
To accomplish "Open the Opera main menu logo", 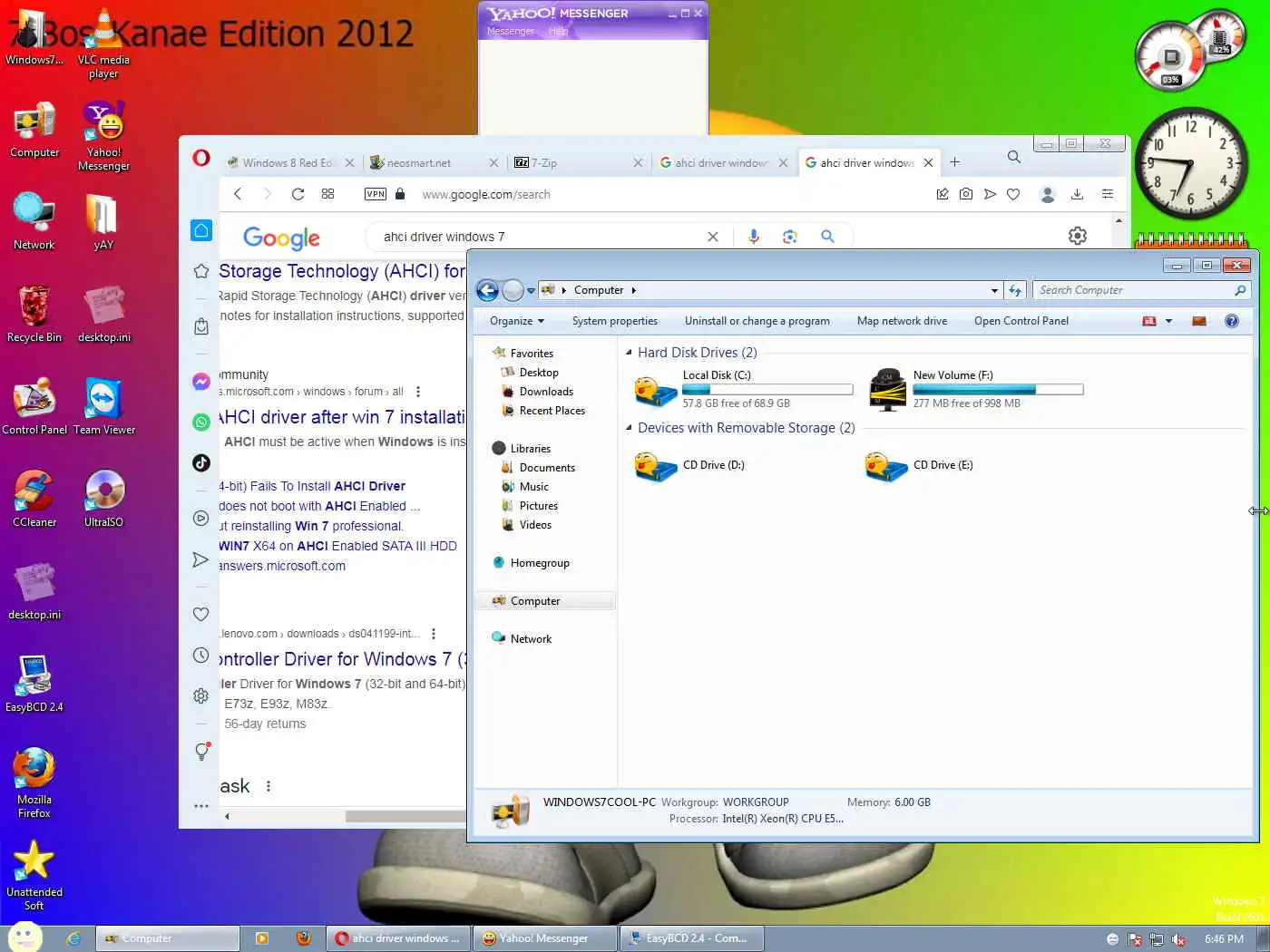I will (x=201, y=158).
